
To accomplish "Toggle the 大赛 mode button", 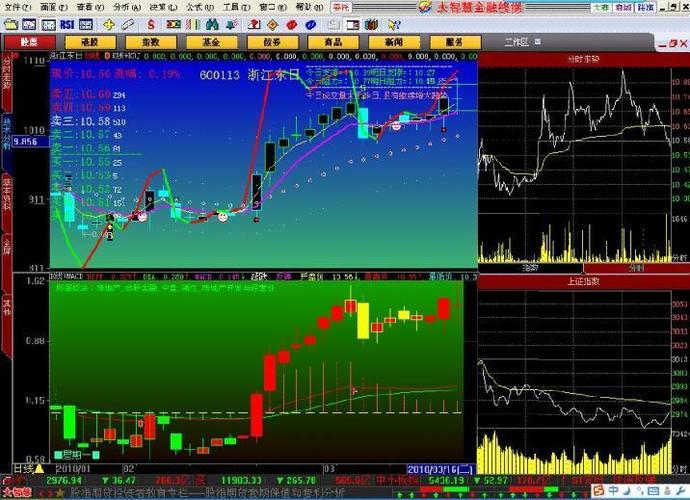I will click(x=601, y=7).
